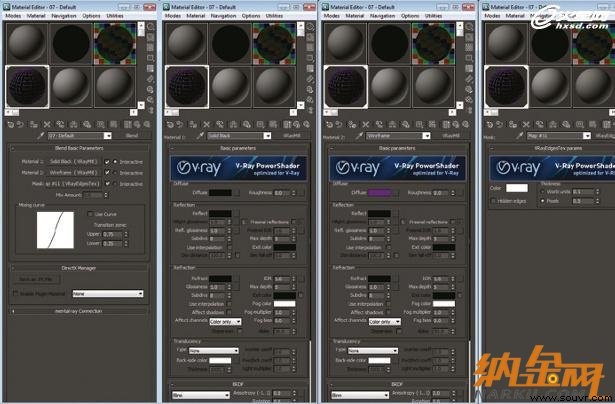
Task: Click Reset Map X icon in the Solid Black window
Action: [206, 124]
